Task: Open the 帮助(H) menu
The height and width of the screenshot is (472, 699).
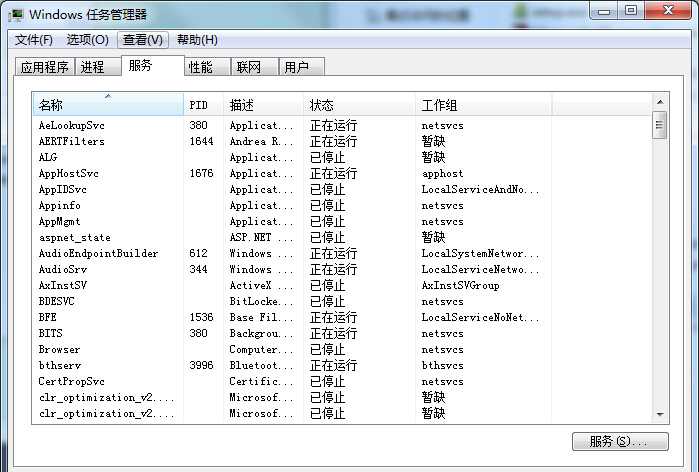Action: [x=197, y=40]
